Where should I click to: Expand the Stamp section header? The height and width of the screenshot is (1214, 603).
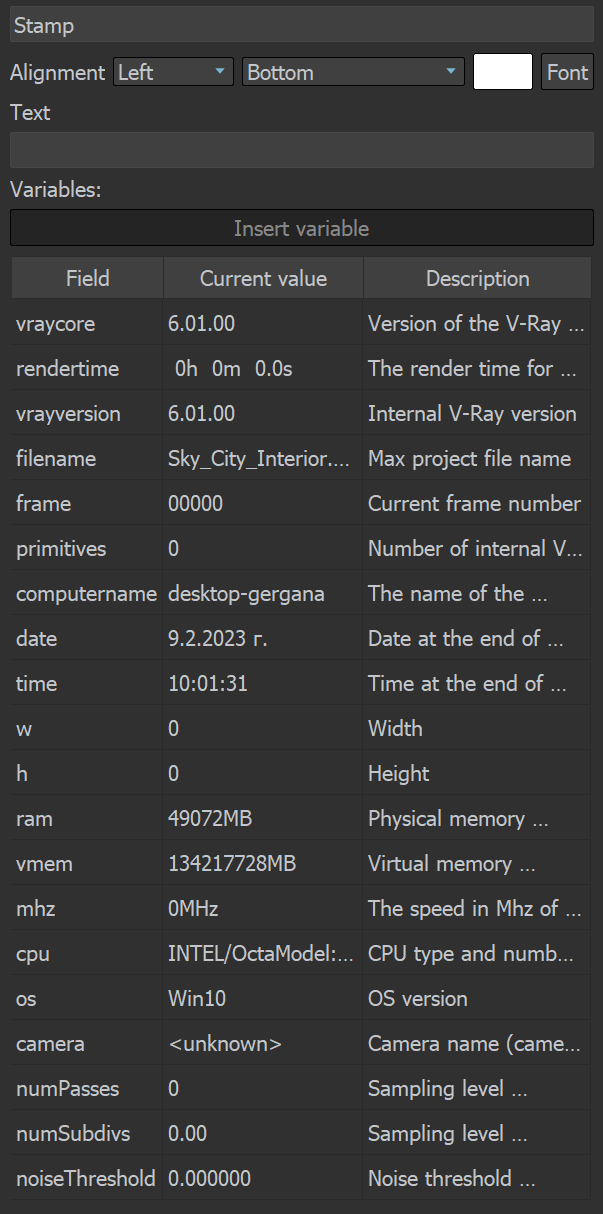tap(300, 25)
